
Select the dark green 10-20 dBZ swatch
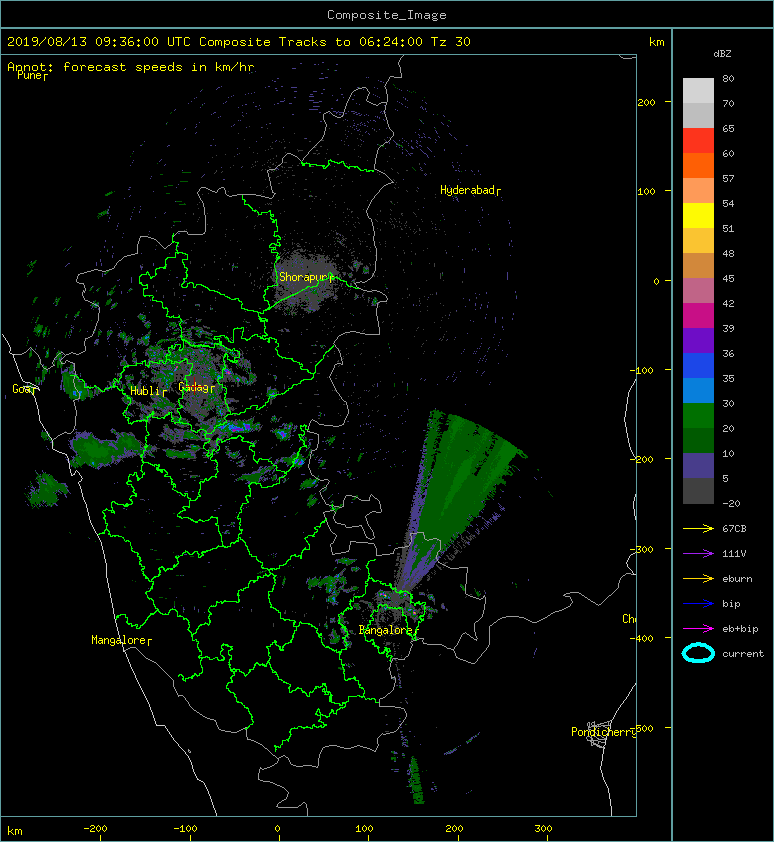pos(698,440)
